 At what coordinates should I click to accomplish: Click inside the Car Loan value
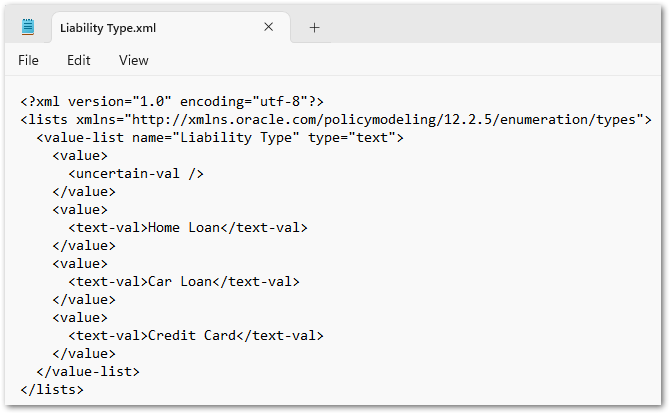pos(178,281)
